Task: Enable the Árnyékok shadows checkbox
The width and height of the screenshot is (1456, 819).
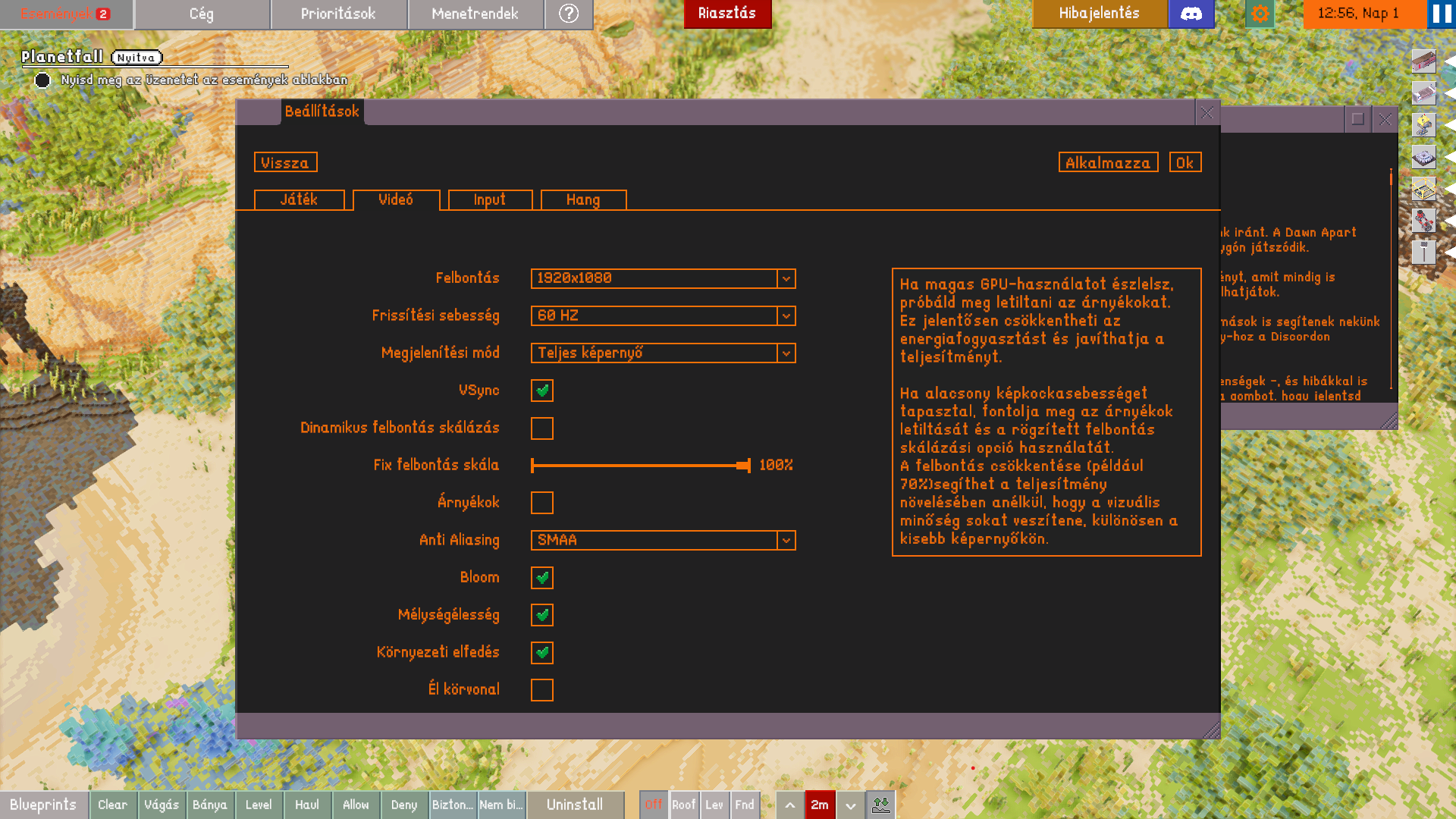Action: [x=541, y=503]
